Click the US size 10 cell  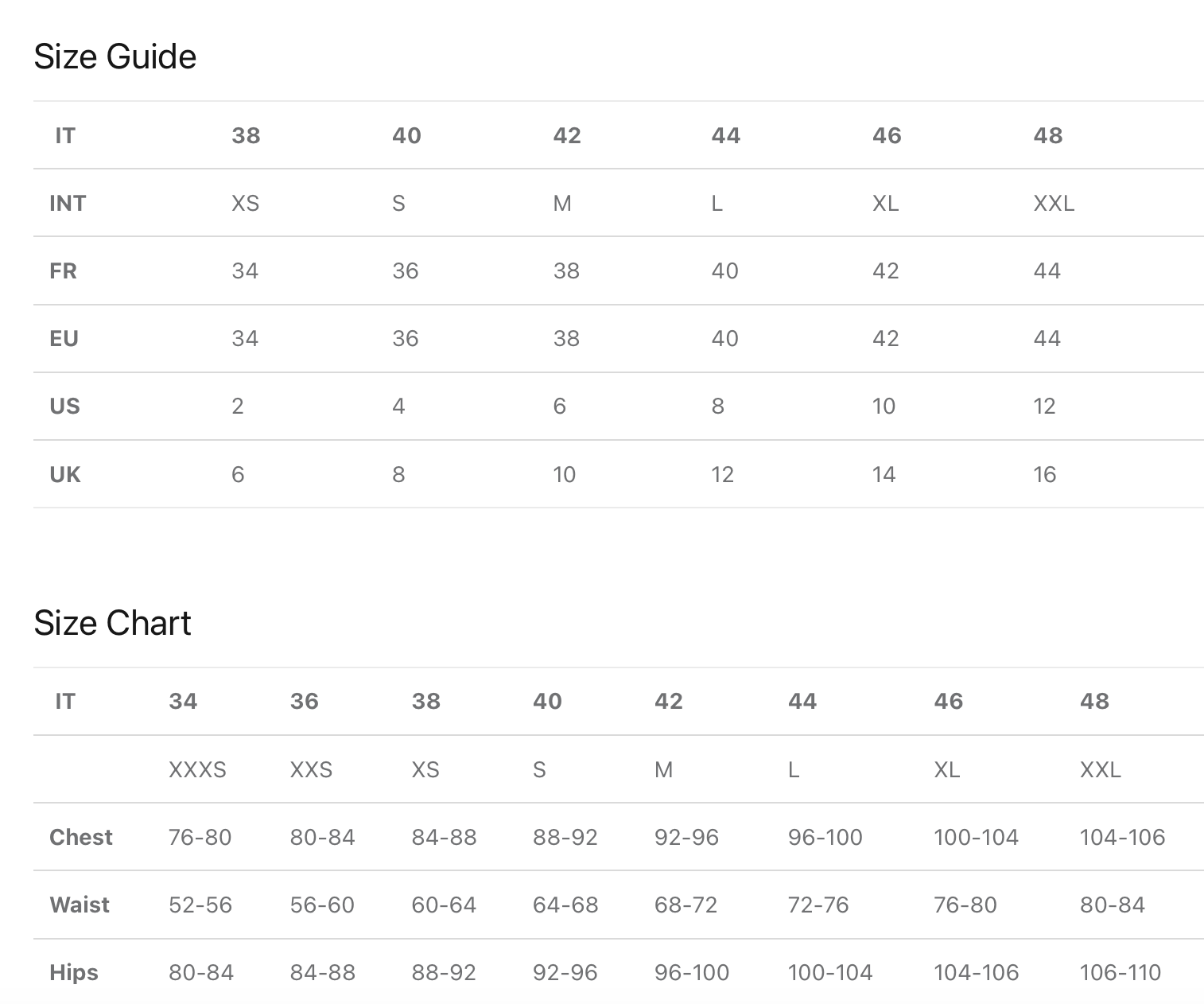(x=884, y=407)
